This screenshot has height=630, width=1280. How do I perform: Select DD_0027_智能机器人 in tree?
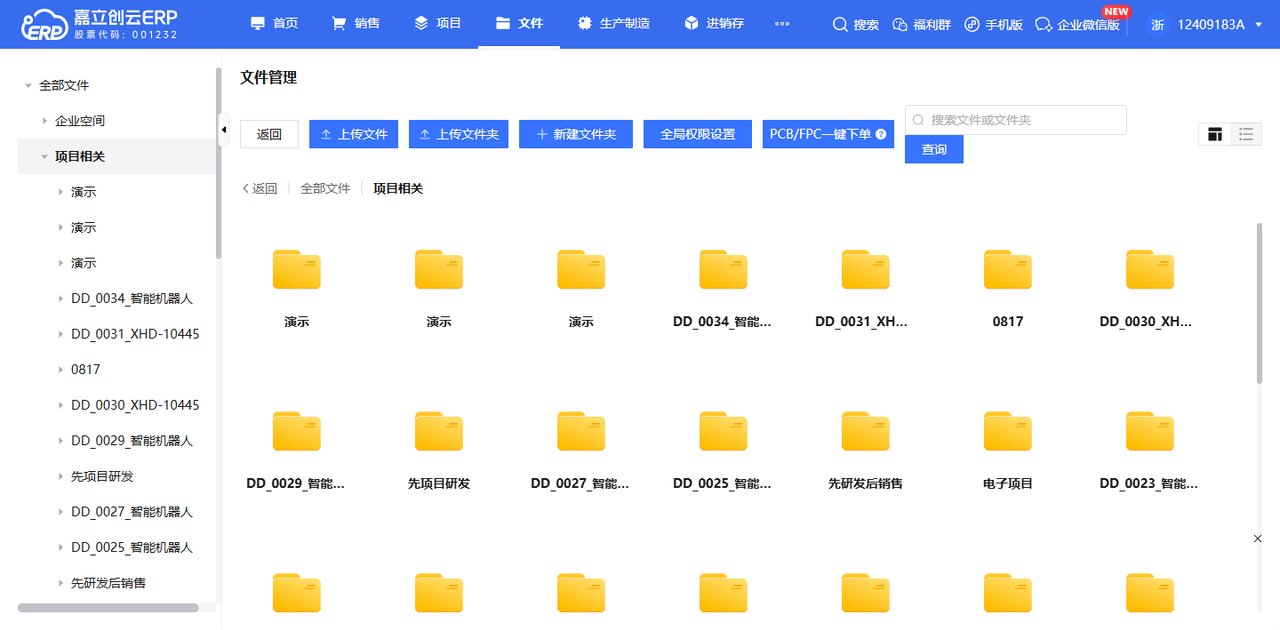tap(131, 512)
